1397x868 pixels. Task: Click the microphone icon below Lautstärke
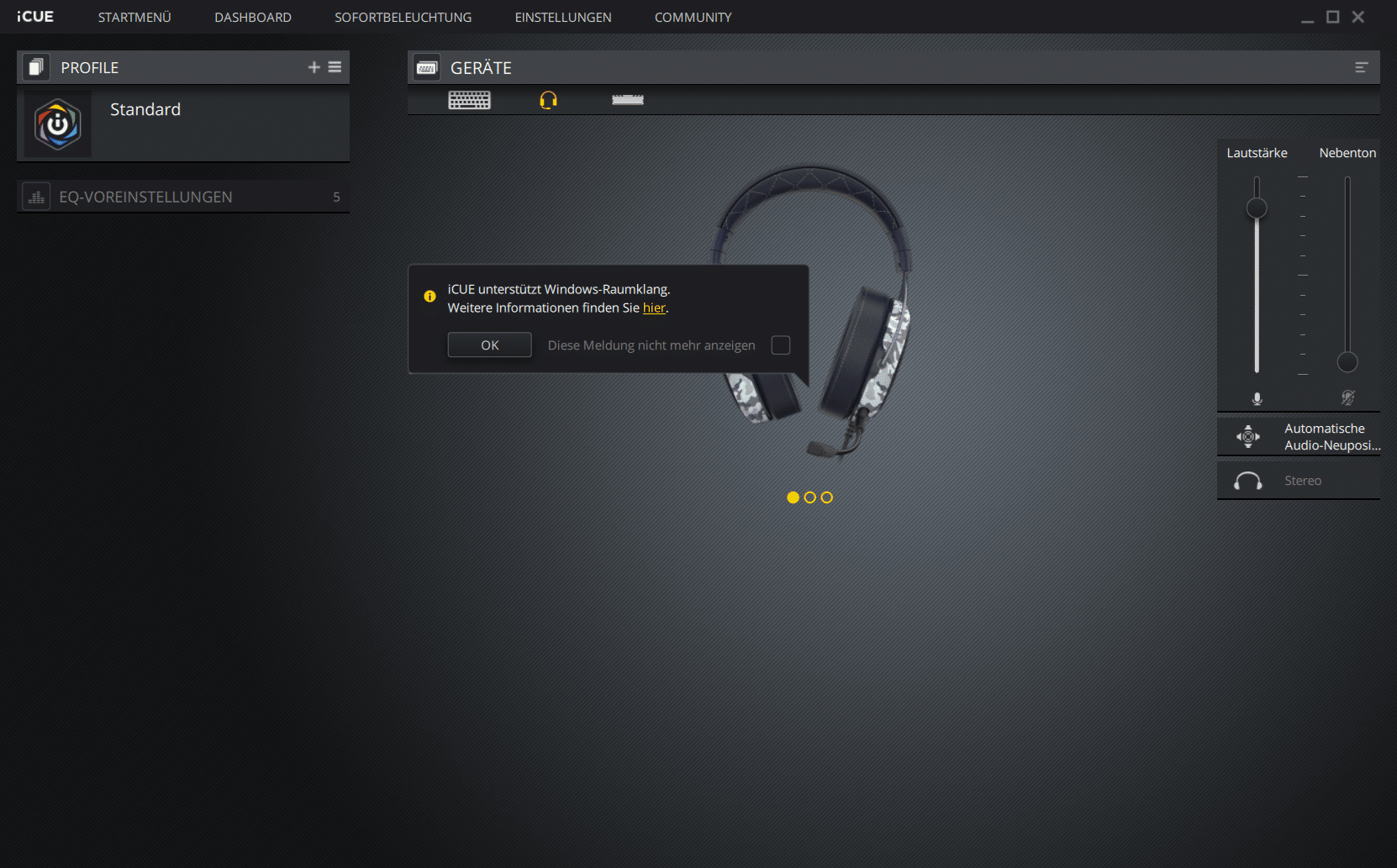(x=1257, y=398)
